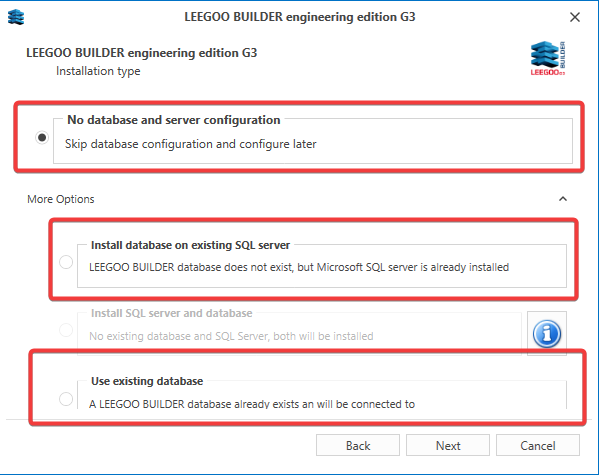Click 'More Options' label text
The width and height of the screenshot is (599, 475).
pyautogui.click(x=61, y=199)
